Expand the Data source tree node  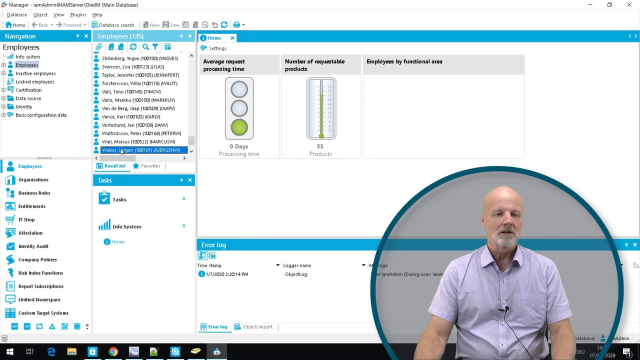click(x=4, y=98)
